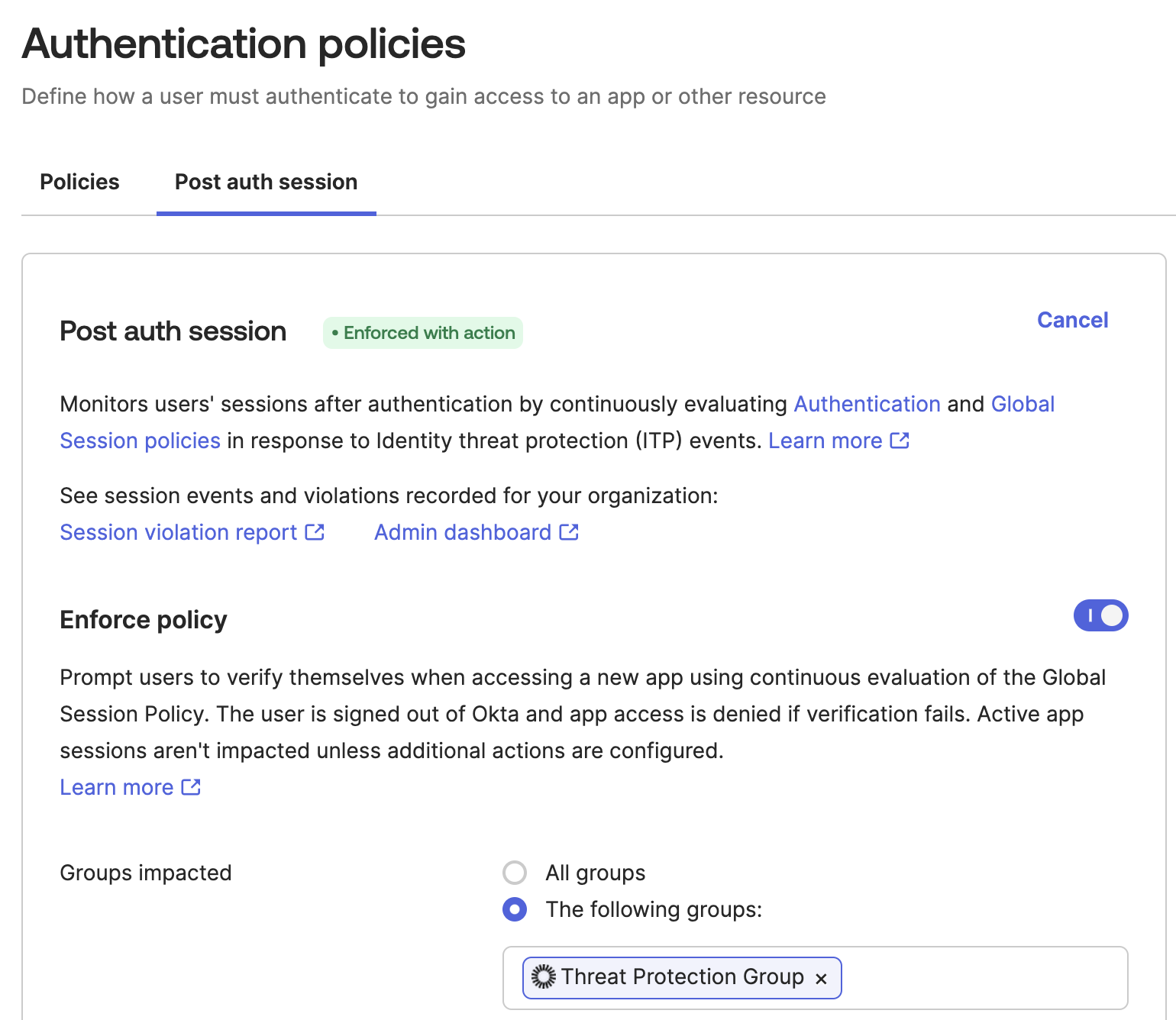Image resolution: width=1176 pixels, height=1020 pixels.
Task: Click the Cancel link
Action: click(1071, 320)
